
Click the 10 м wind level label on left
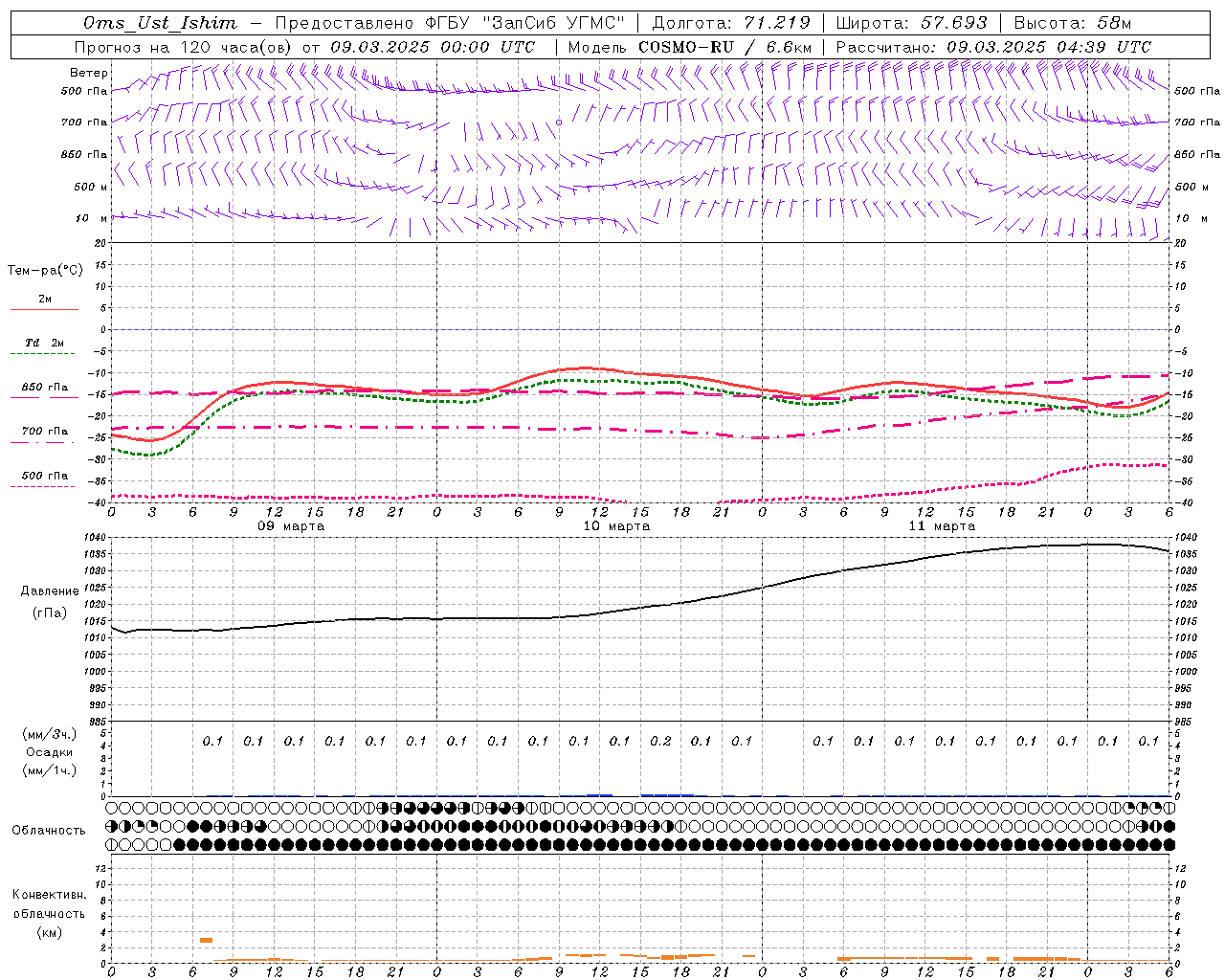92,218
